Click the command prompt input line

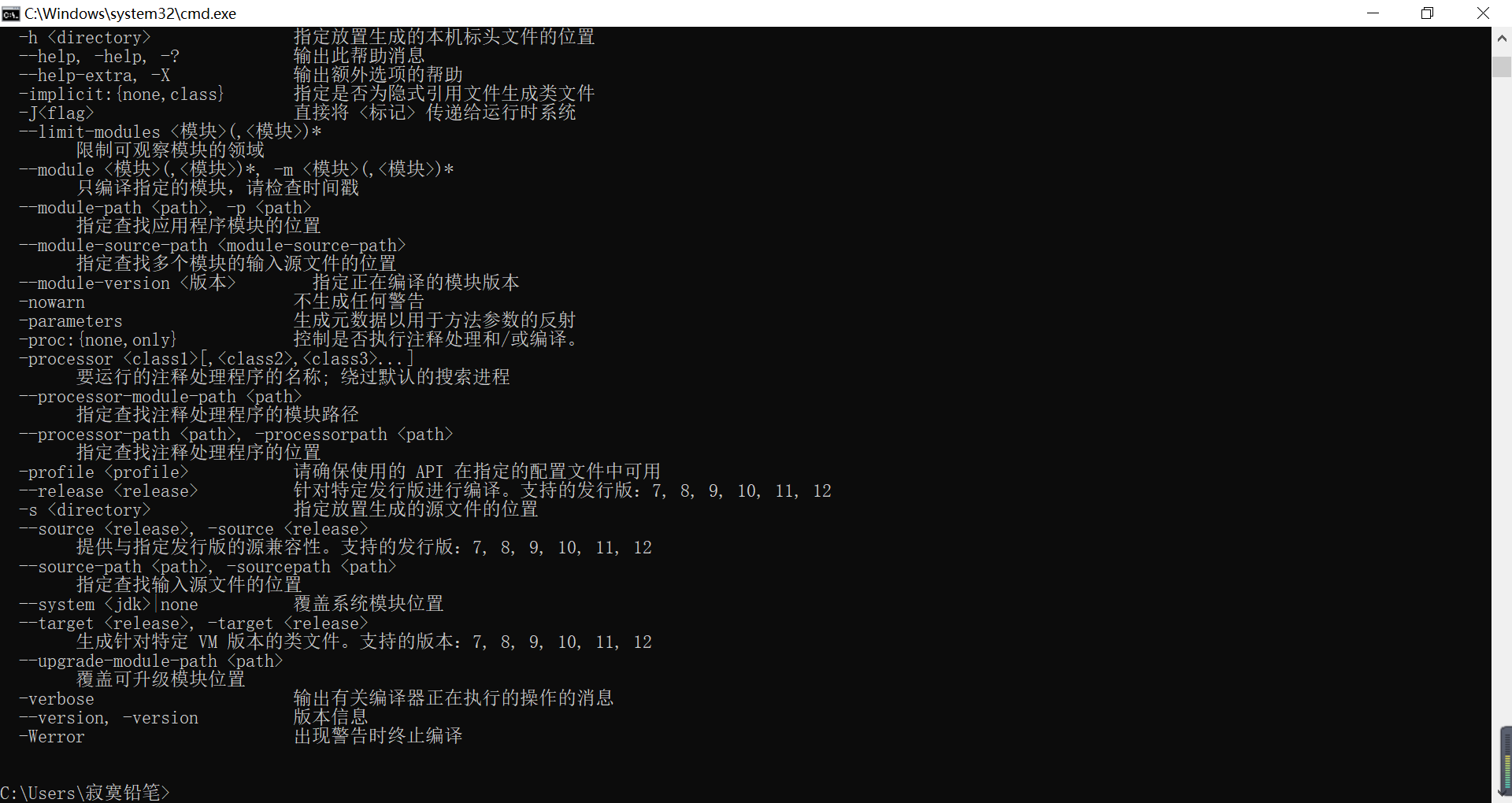(x=85, y=793)
